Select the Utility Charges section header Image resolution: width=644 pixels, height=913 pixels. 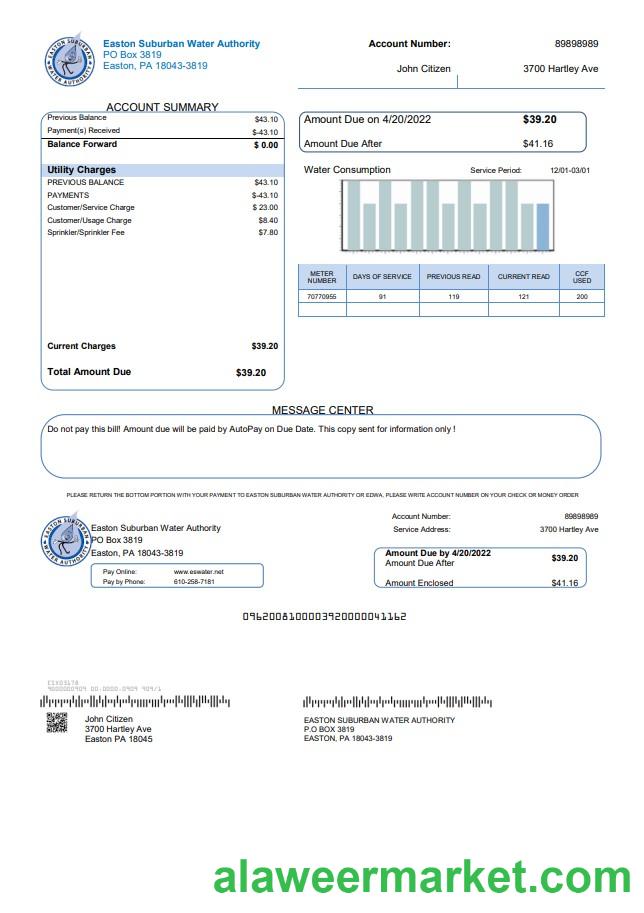click(82, 170)
